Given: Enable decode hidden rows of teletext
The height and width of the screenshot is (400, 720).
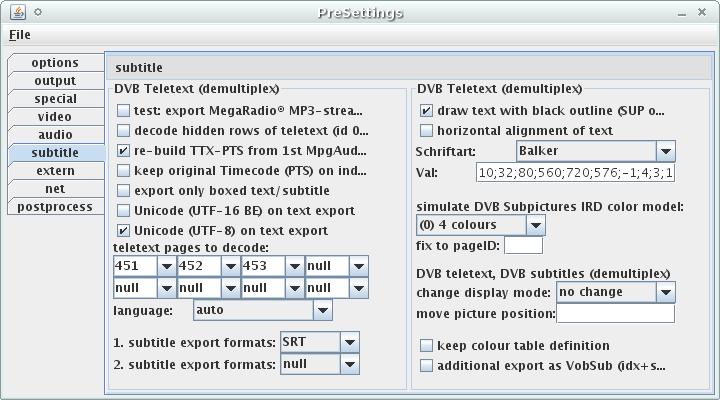Looking at the screenshot, I should (124, 130).
